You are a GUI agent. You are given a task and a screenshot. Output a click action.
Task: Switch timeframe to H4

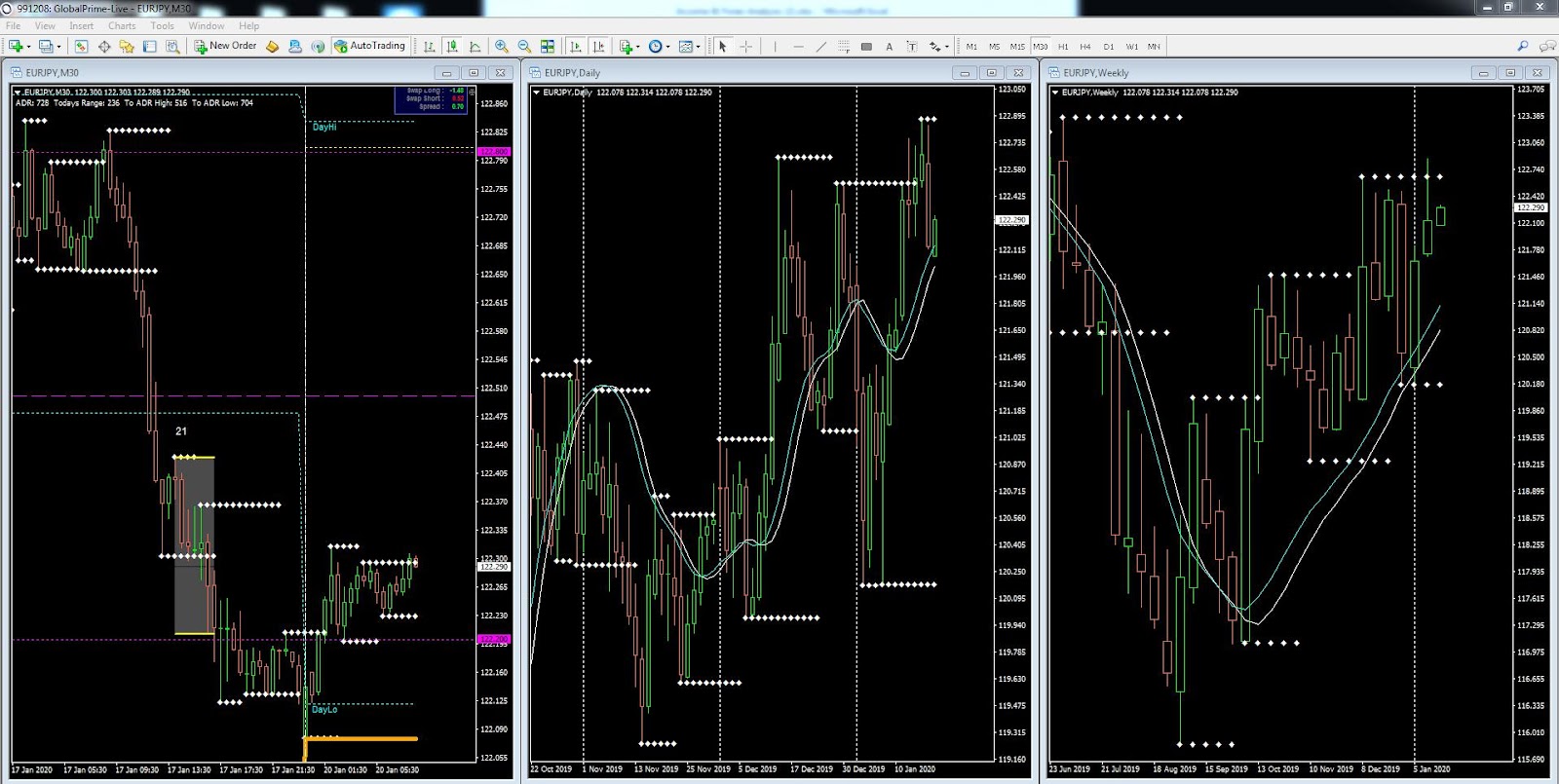1085,47
